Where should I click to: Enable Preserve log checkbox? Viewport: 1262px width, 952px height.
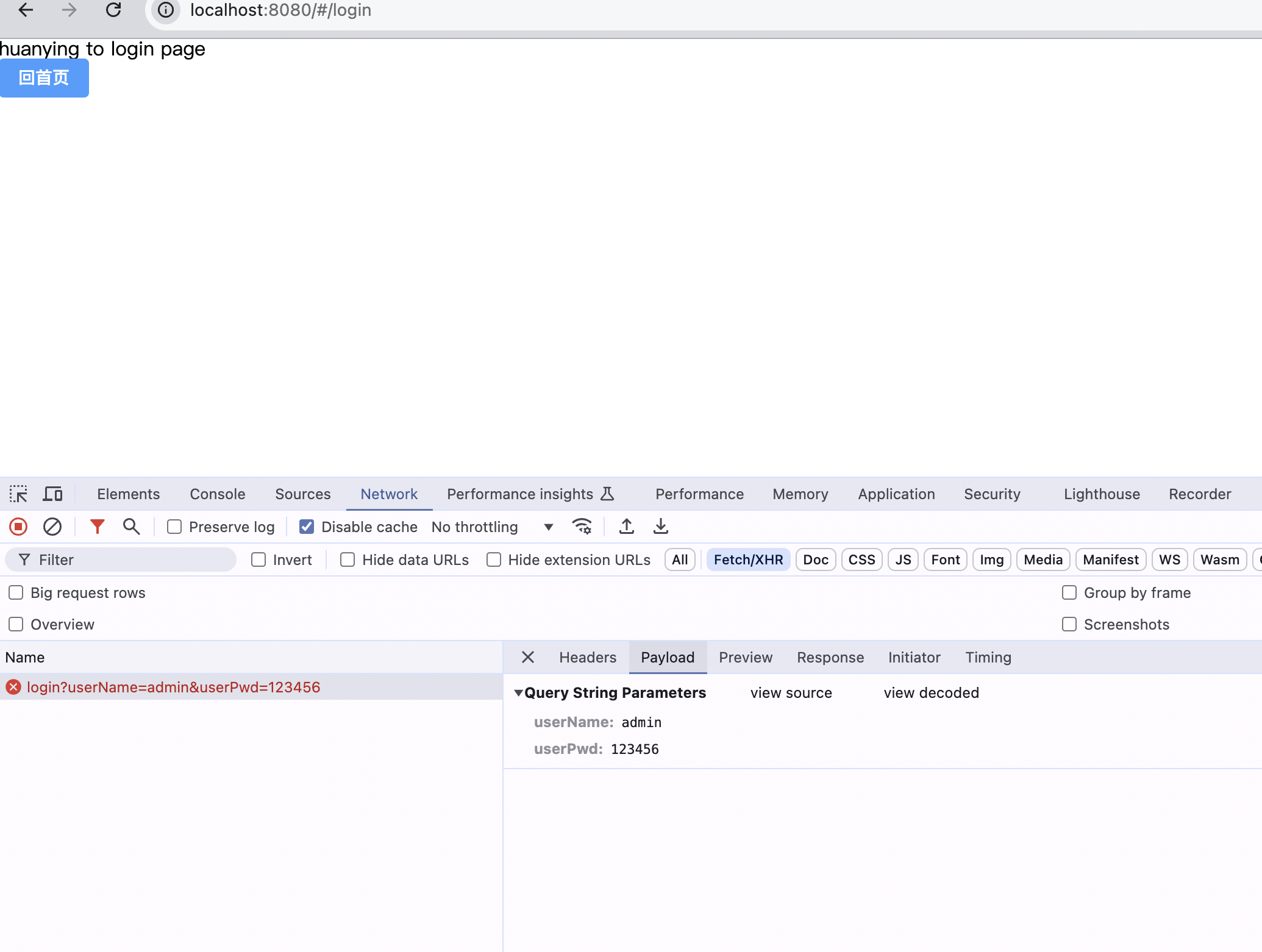pos(174,527)
